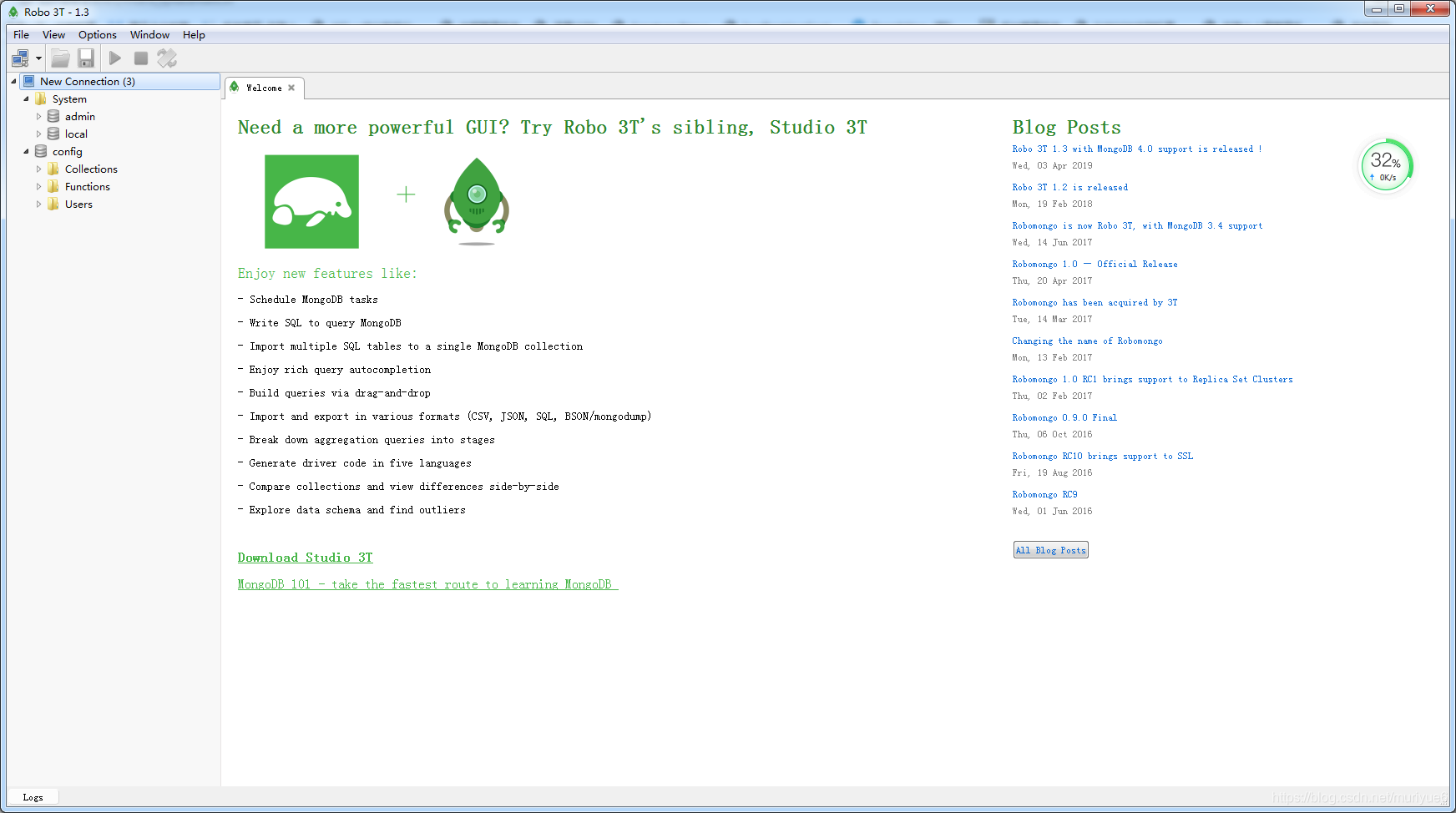Expand the admin database
The width and height of the screenshot is (1456, 813).
pos(38,116)
